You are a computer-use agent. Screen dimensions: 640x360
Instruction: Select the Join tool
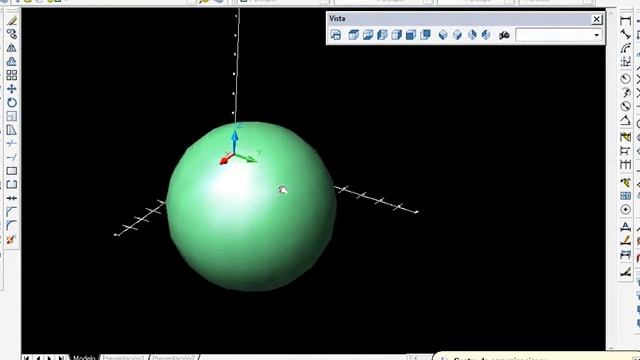tap(11, 198)
